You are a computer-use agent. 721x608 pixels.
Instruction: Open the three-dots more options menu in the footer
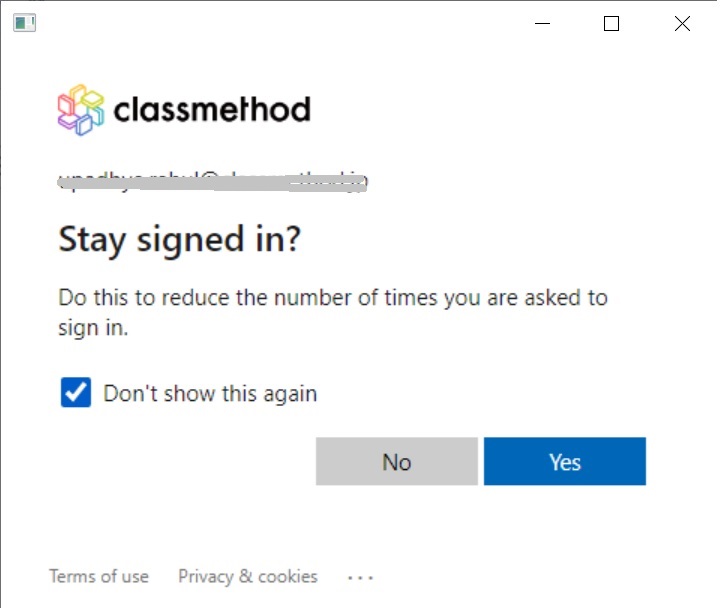[360, 577]
